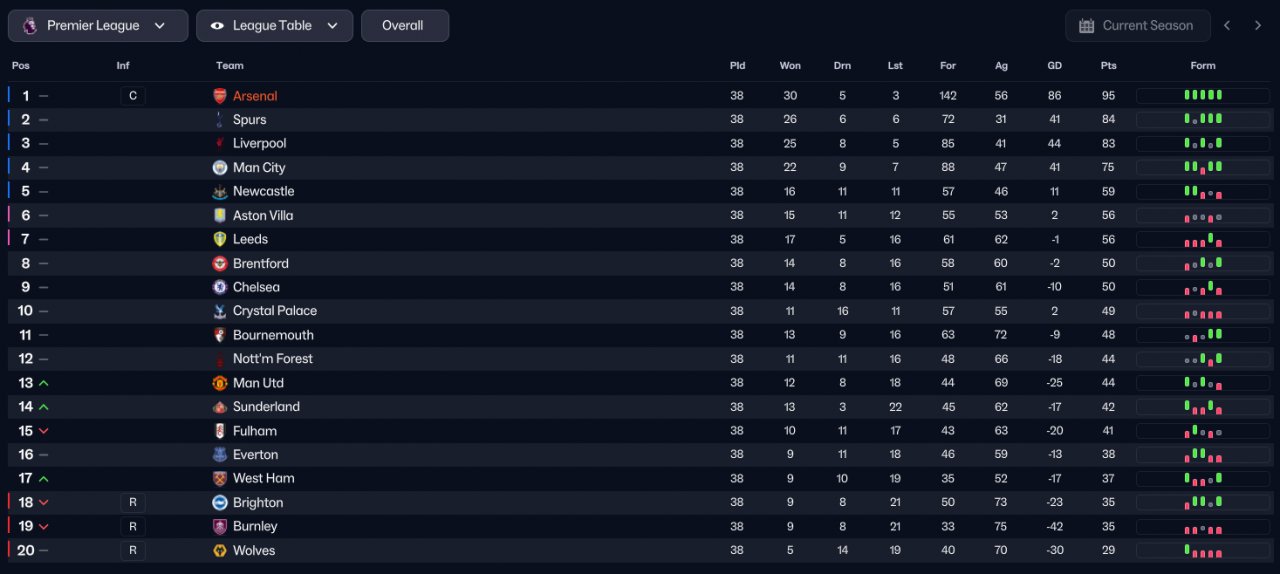Click the Man City club badge
The height and width of the screenshot is (574, 1280).
[220, 168]
